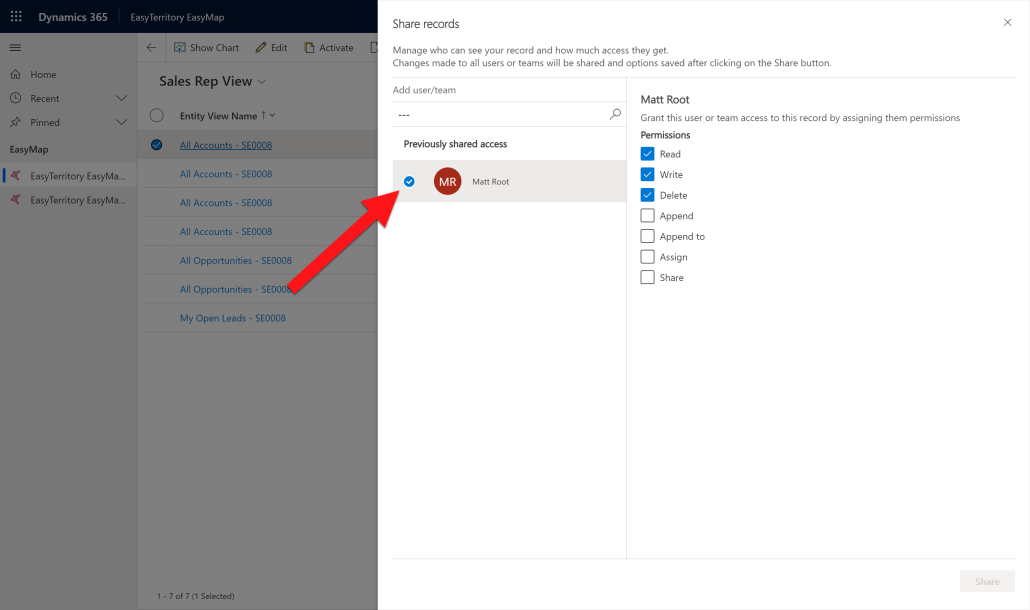This screenshot has width=1030, height=610.
Task: Click Matt Root's MR avatar circle
Action: [x=447, y=181]
